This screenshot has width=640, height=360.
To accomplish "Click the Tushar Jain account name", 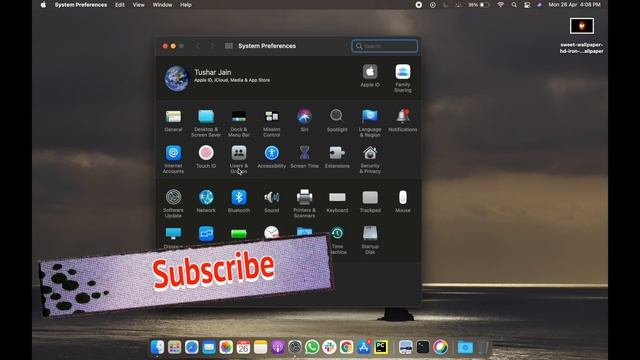I will (213, 72).
